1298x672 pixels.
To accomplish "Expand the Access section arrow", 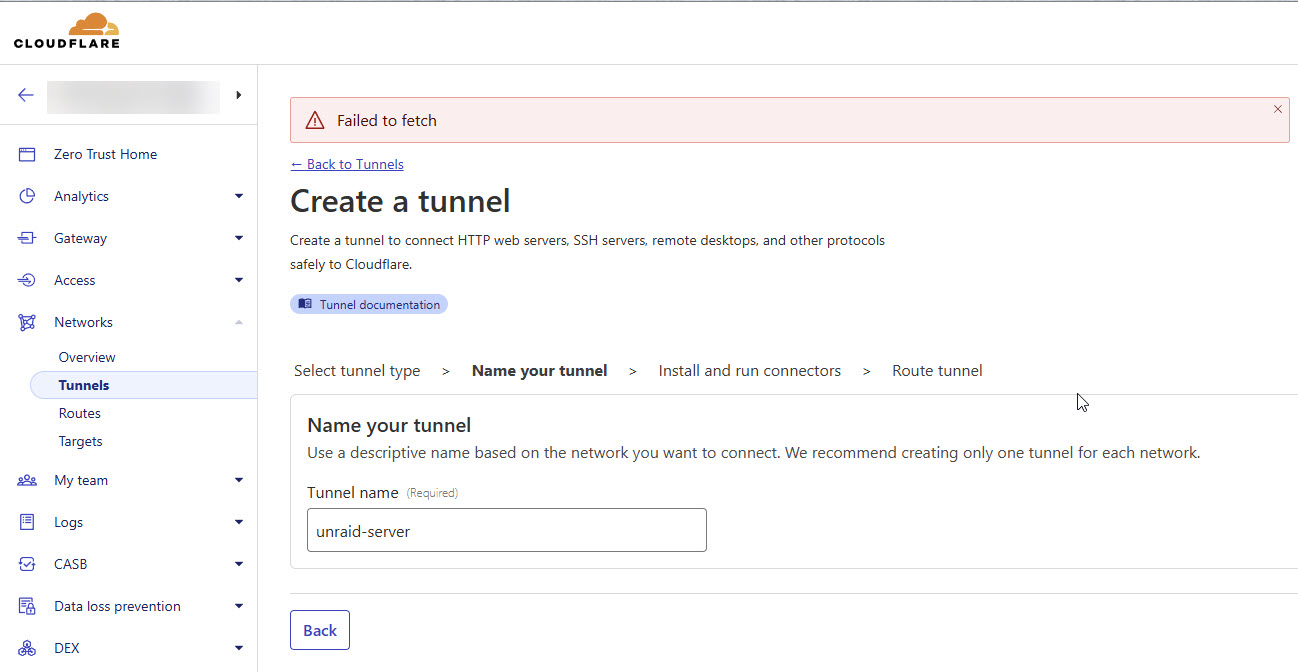I will click(x=238, y=280).
